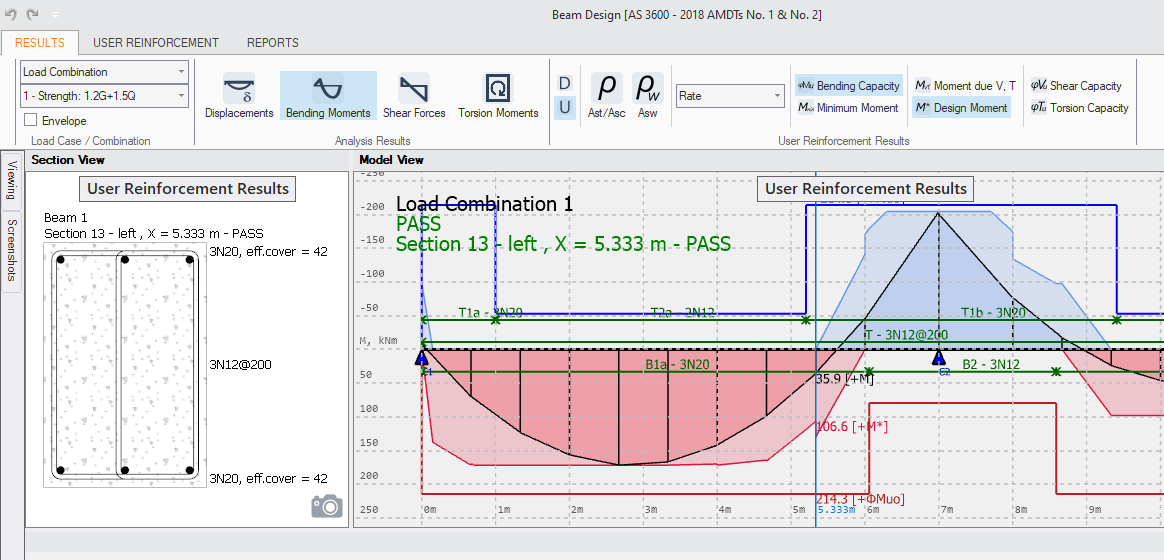Open the Reports tab

click(273, 43)
